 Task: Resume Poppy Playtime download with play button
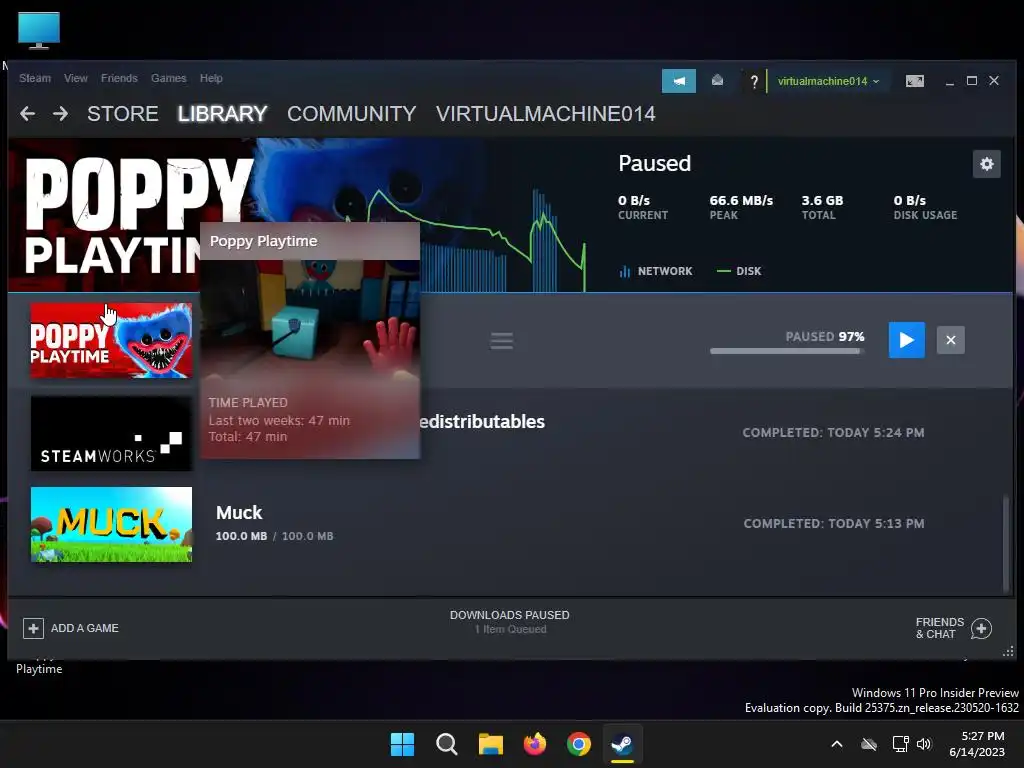[906, 340]
